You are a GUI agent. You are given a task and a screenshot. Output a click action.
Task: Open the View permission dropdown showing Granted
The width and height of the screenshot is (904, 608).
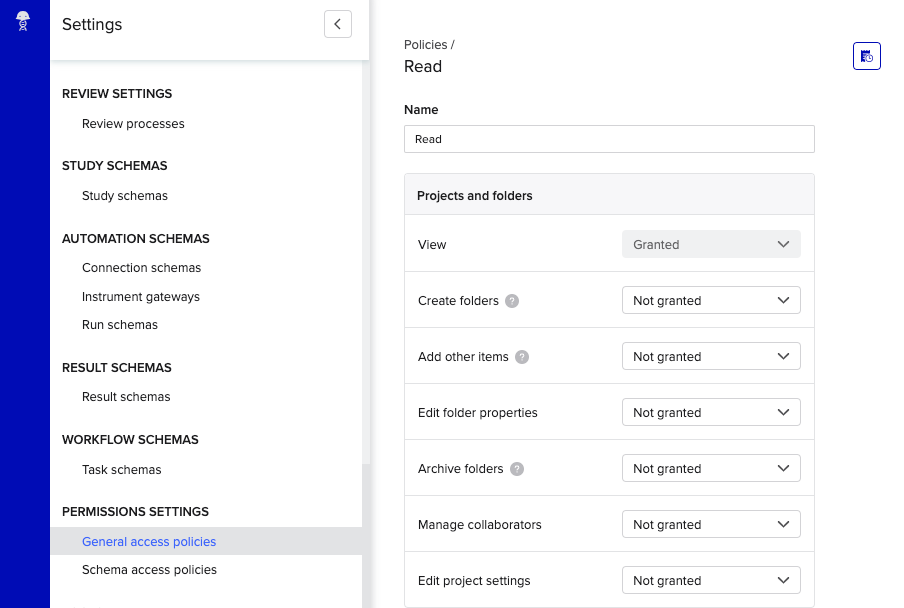click(711, 243)
